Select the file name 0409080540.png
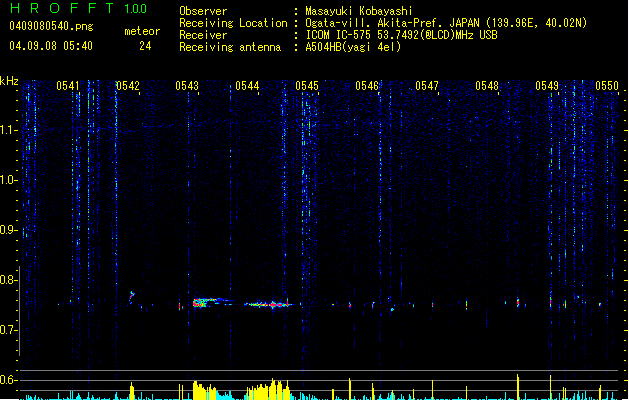Viewport: 629px width, 400px height. [51, 26]
